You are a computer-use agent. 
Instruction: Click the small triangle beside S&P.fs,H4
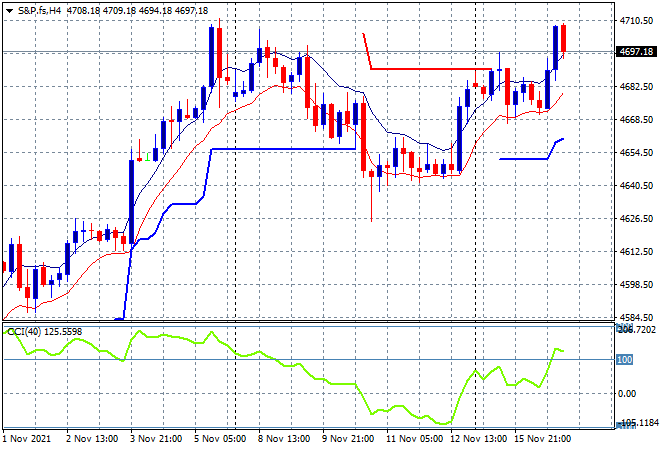click(9, 11)
